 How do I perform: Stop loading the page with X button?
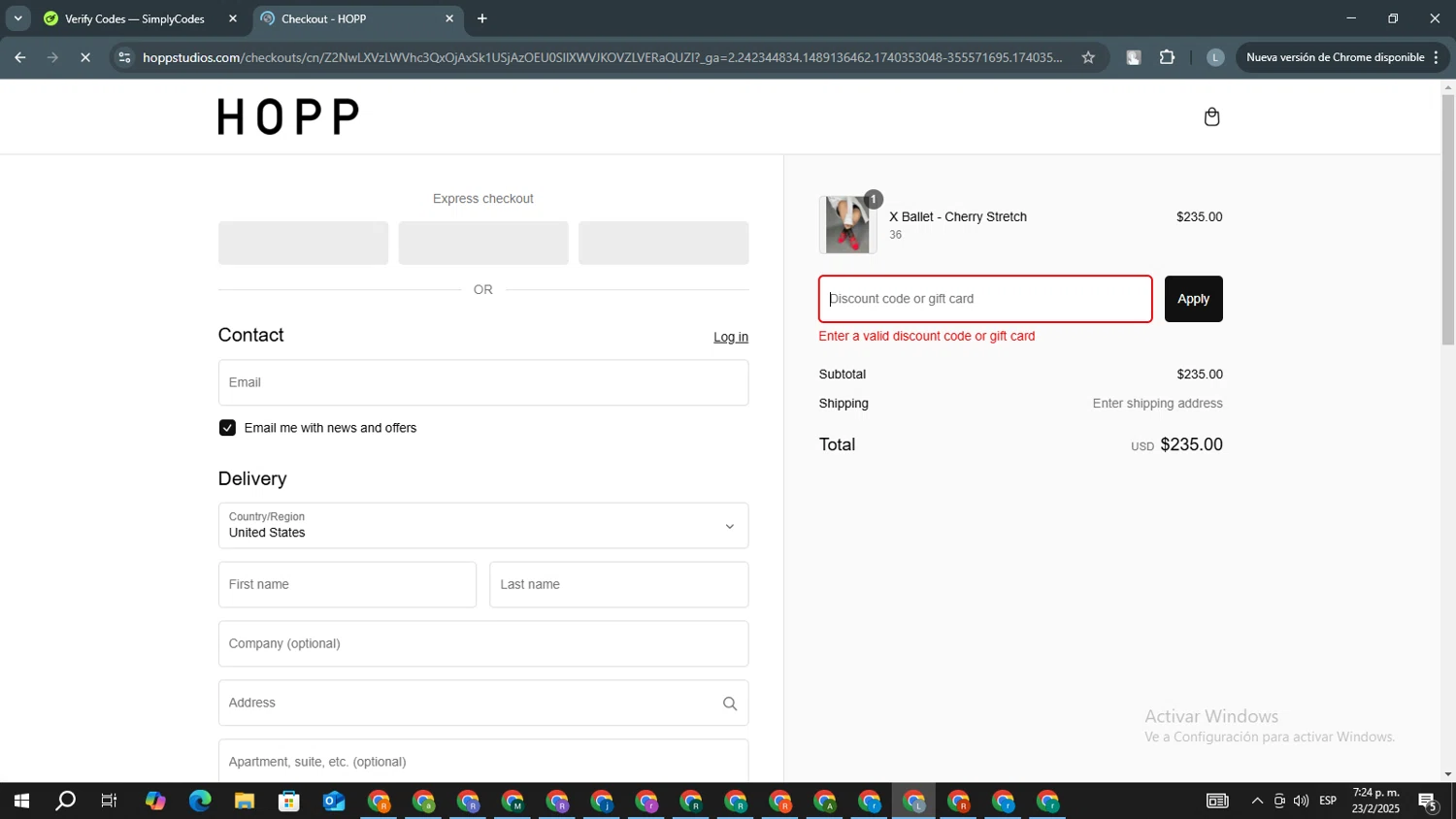click(85, 57)
